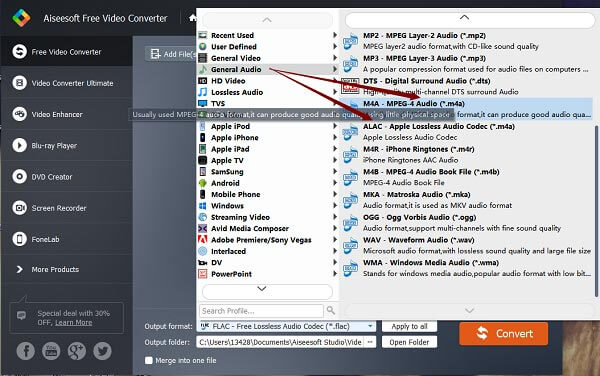Select the Screen Recorder sidebar icon

tap(20, 208)
